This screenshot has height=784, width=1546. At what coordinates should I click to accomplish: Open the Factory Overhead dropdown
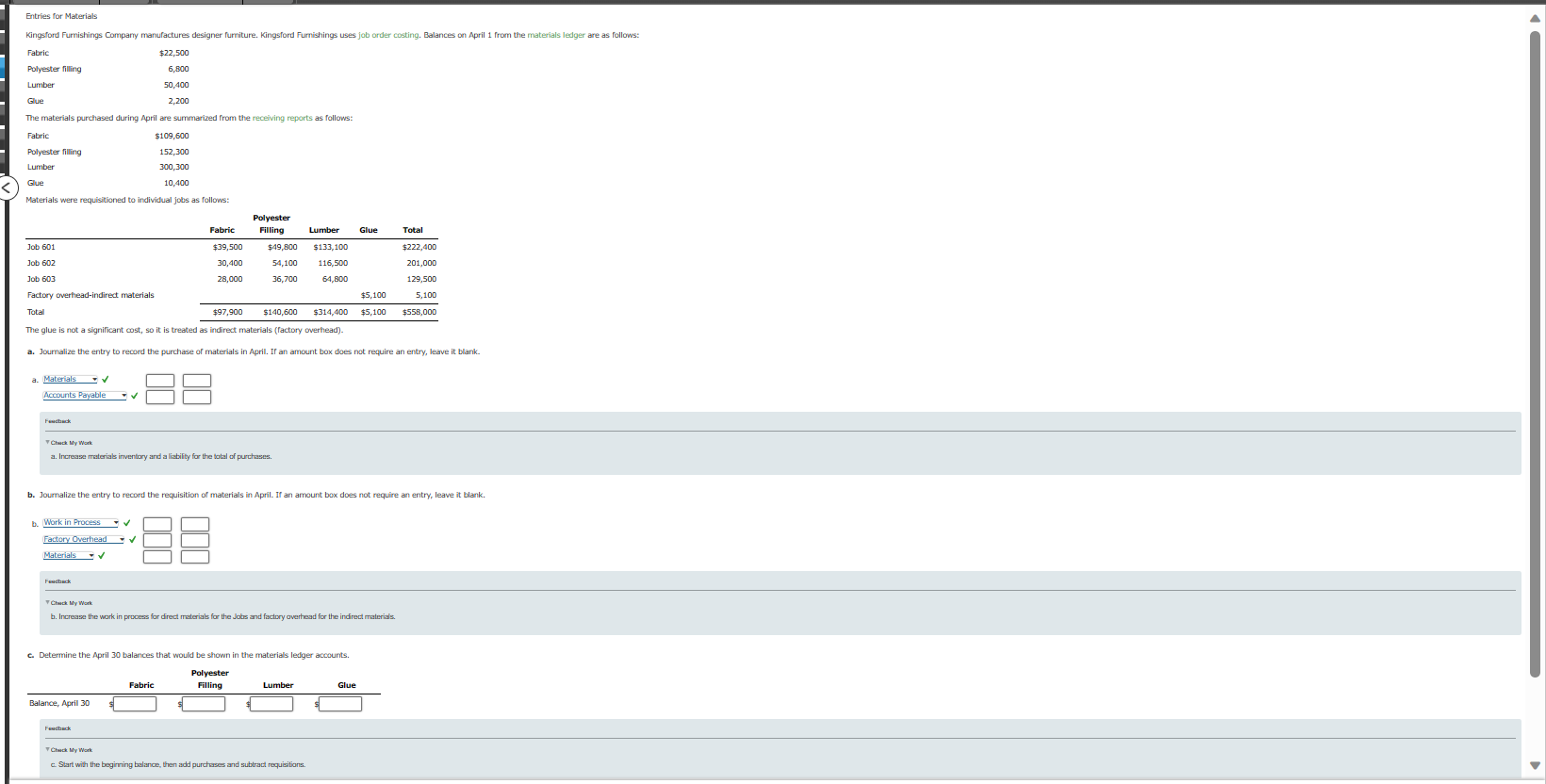84,540
